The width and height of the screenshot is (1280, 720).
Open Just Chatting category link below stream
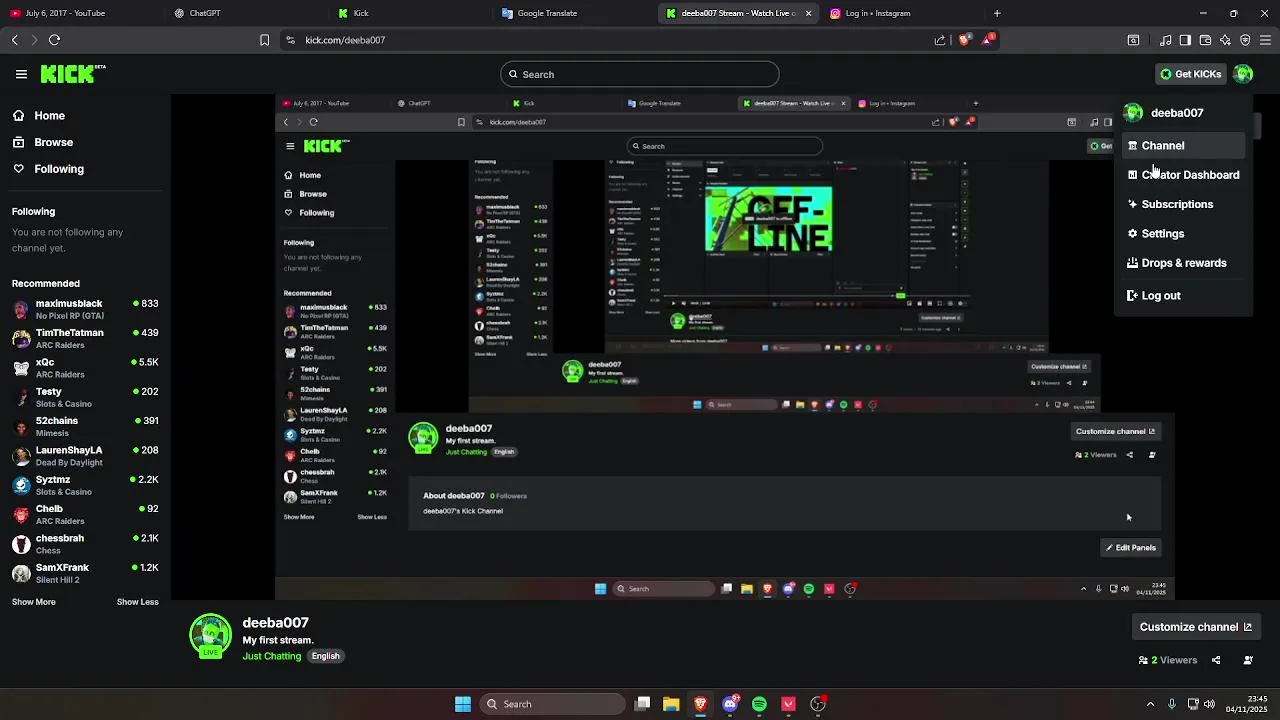[271, 656]
